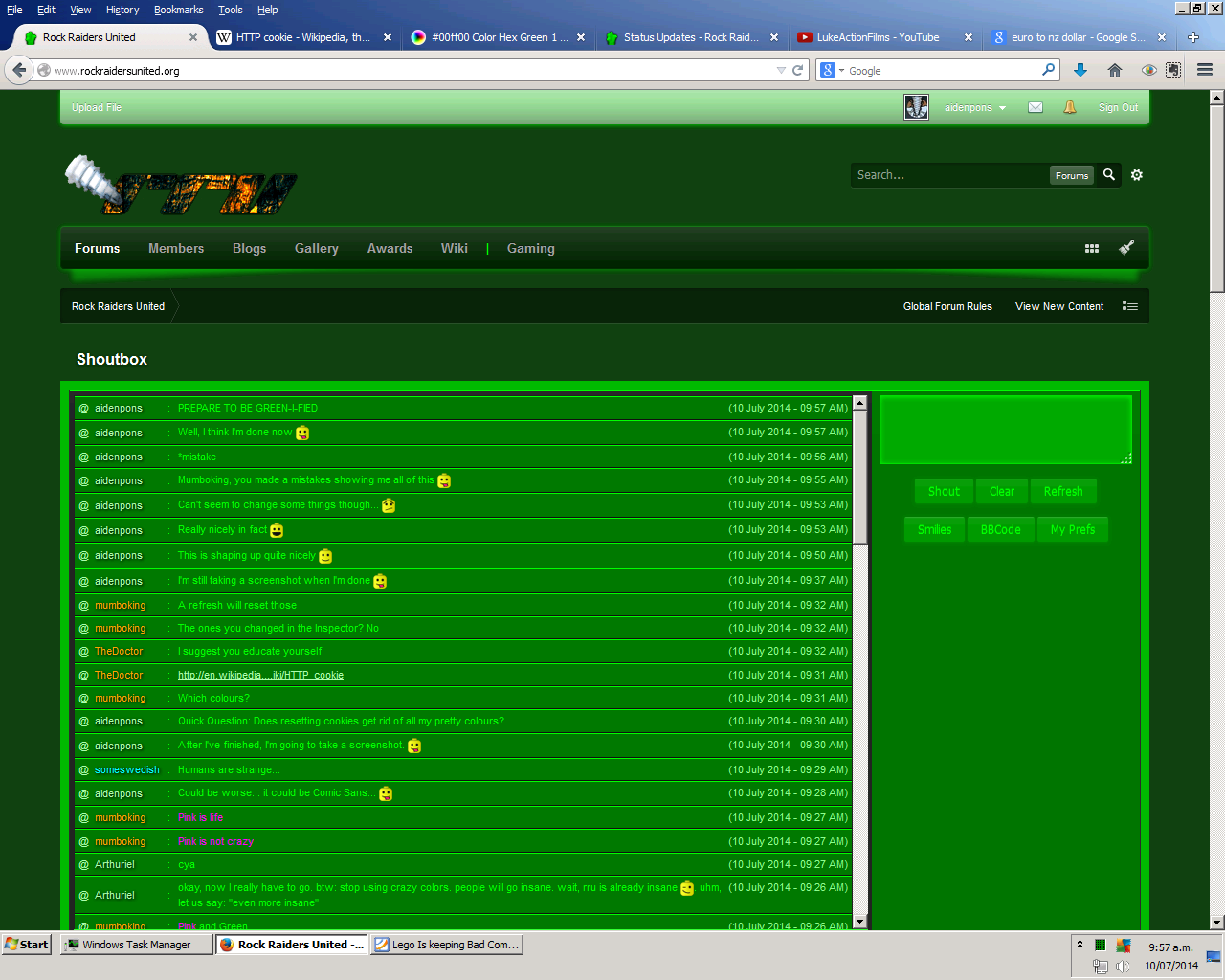This screenshot has width=1225, height=980.
Task: Switch to Windows Task Manager in taskbar
Action: 137,945
